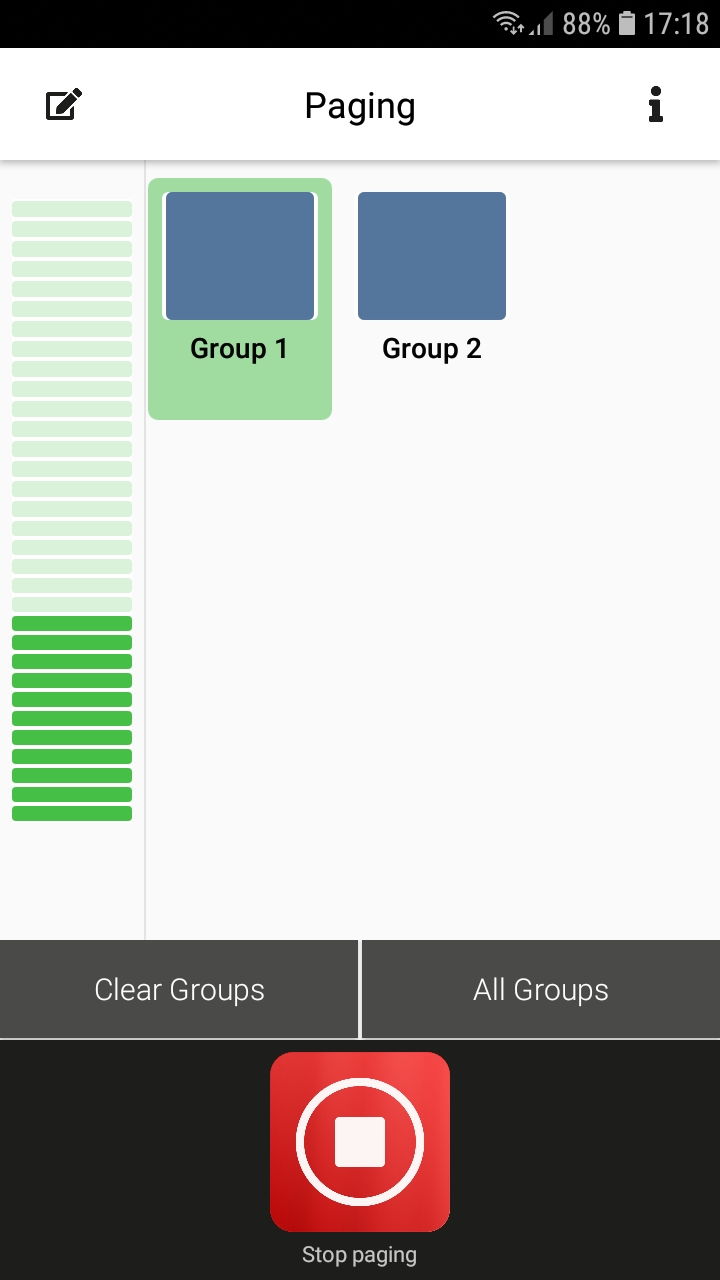Toggle the Group 2 blue square

(x=432, y=256)
